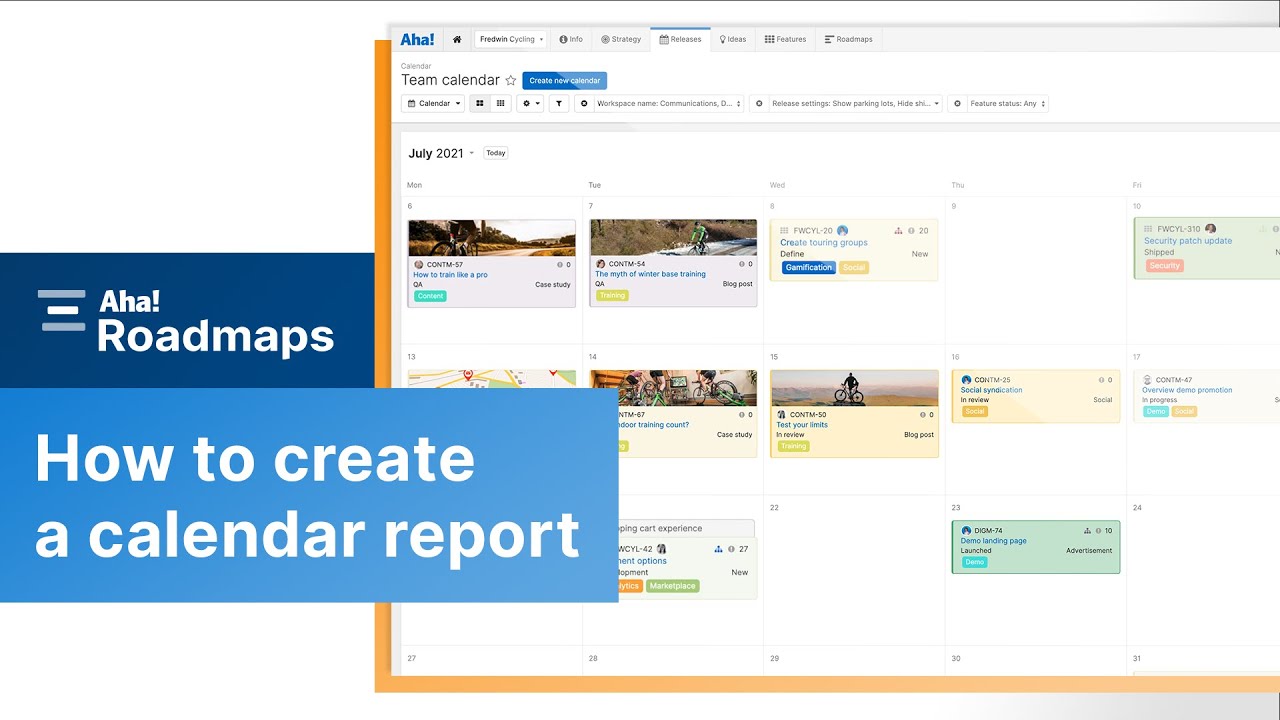Screen dimensions: 1280x720
Task: Click the Gamification tag on FWCYL-20
Action: (808, 267)
